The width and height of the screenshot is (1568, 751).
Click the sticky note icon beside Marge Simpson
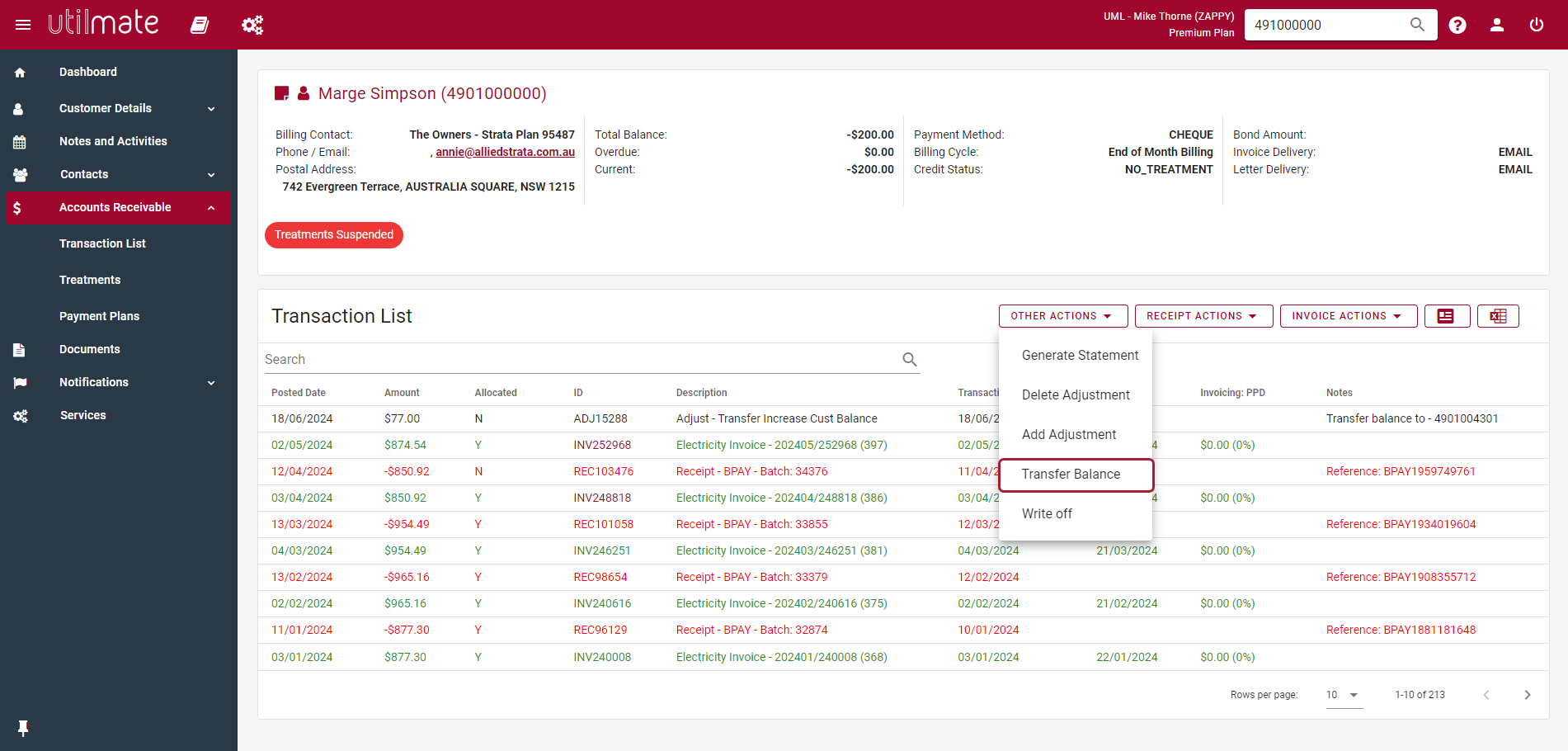pyautogui.click(x=281, y=93)
